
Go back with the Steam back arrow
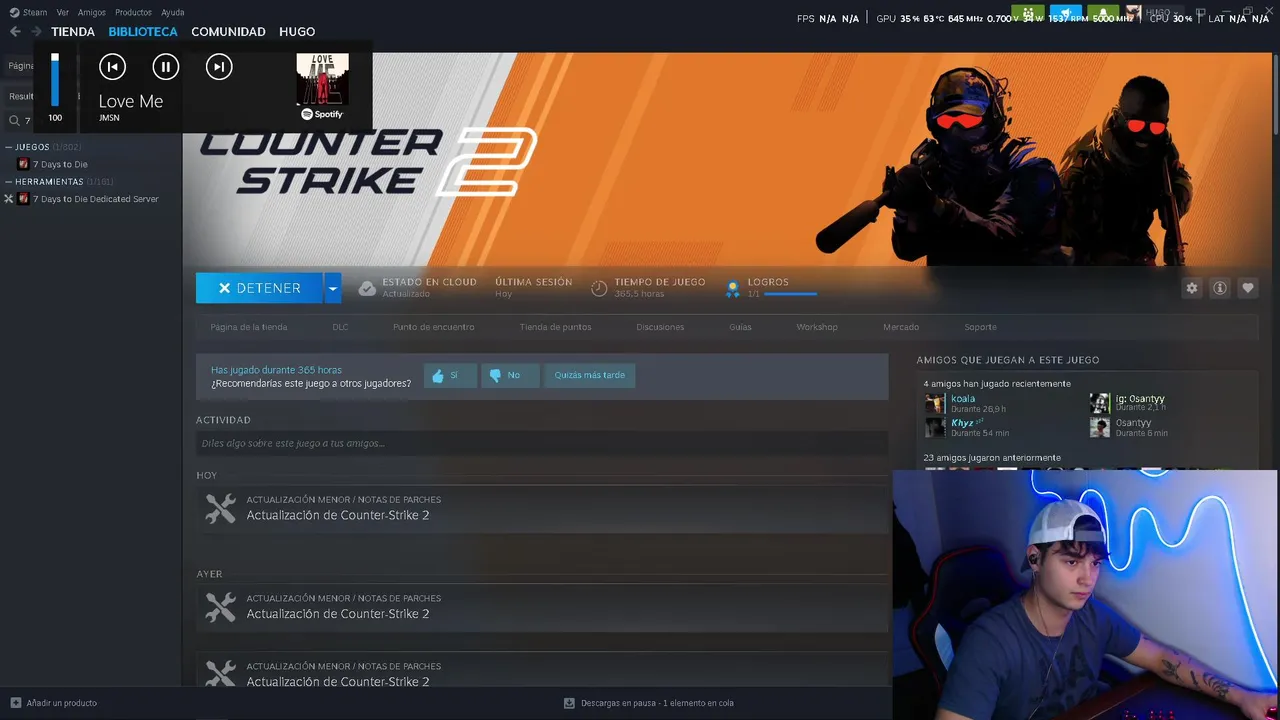[15, 32]
